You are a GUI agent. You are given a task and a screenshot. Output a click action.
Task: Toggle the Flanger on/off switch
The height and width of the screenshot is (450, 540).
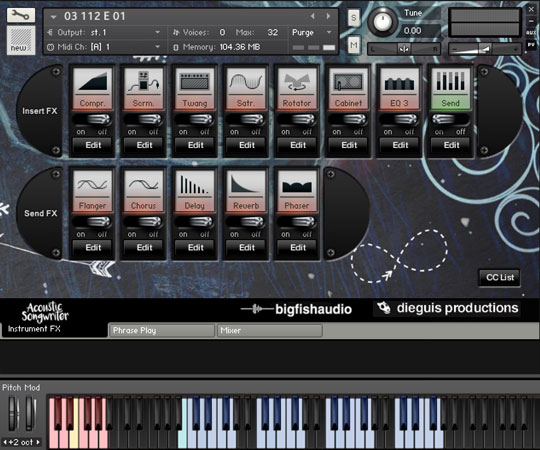[92, 222]
